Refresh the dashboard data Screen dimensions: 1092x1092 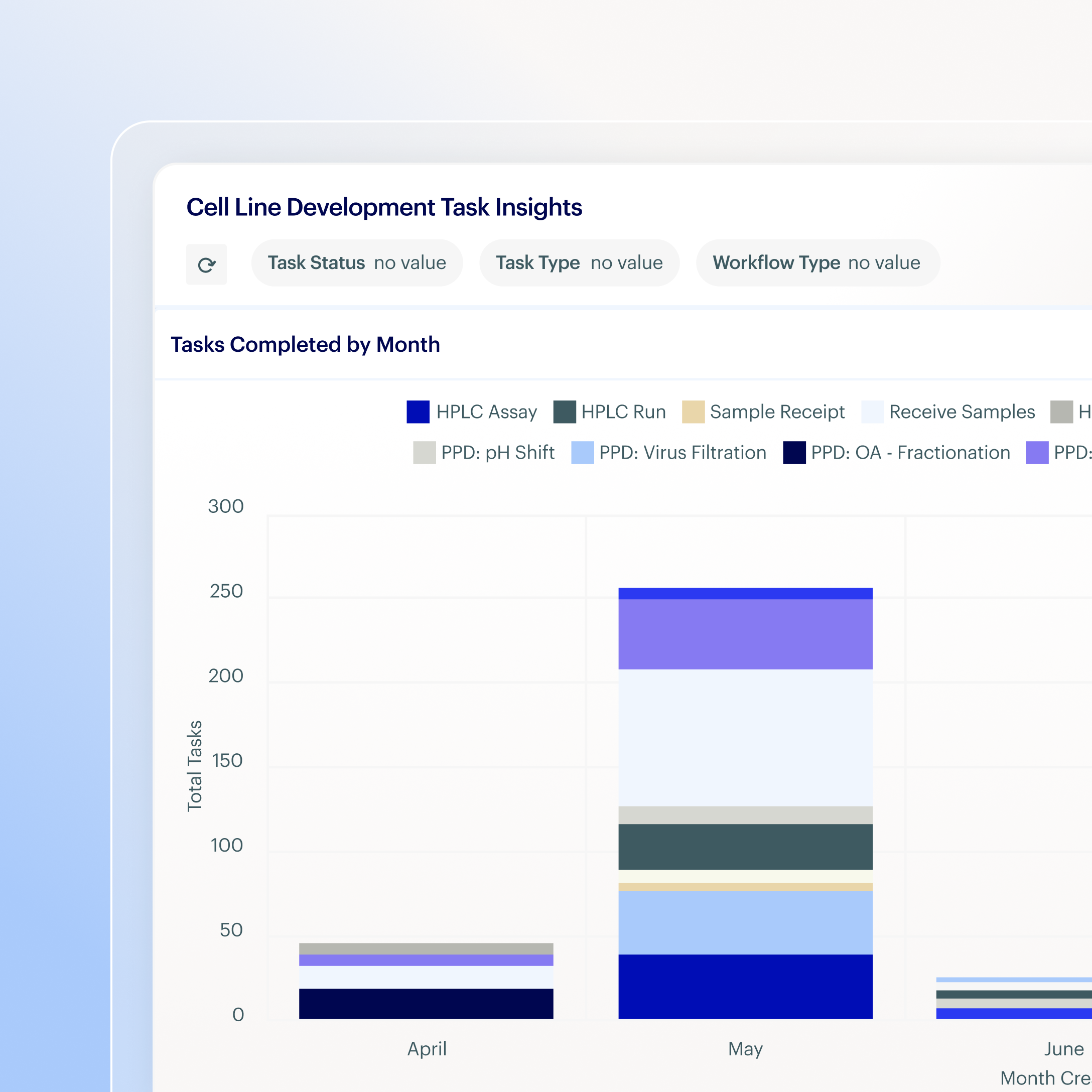click(x=206, y=263)
